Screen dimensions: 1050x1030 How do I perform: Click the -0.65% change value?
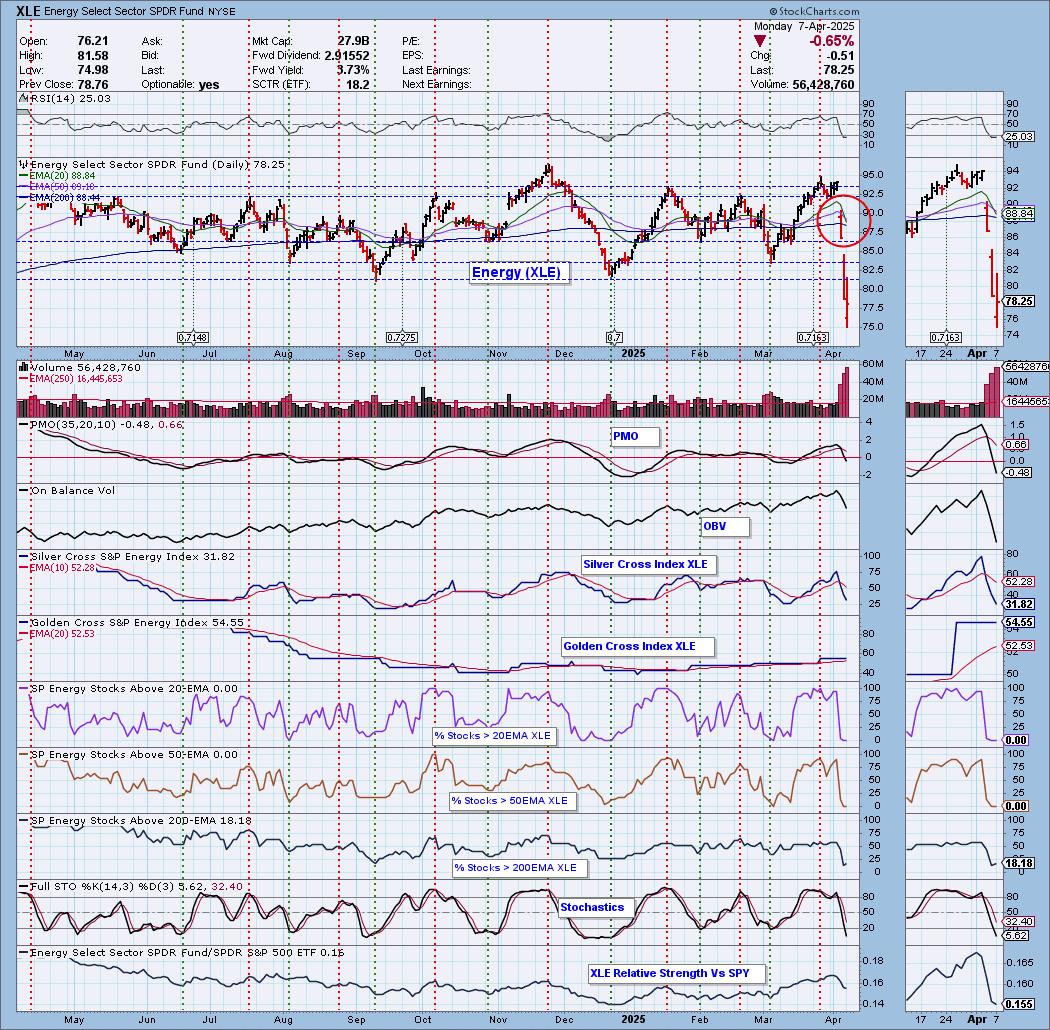click(831, 41)
